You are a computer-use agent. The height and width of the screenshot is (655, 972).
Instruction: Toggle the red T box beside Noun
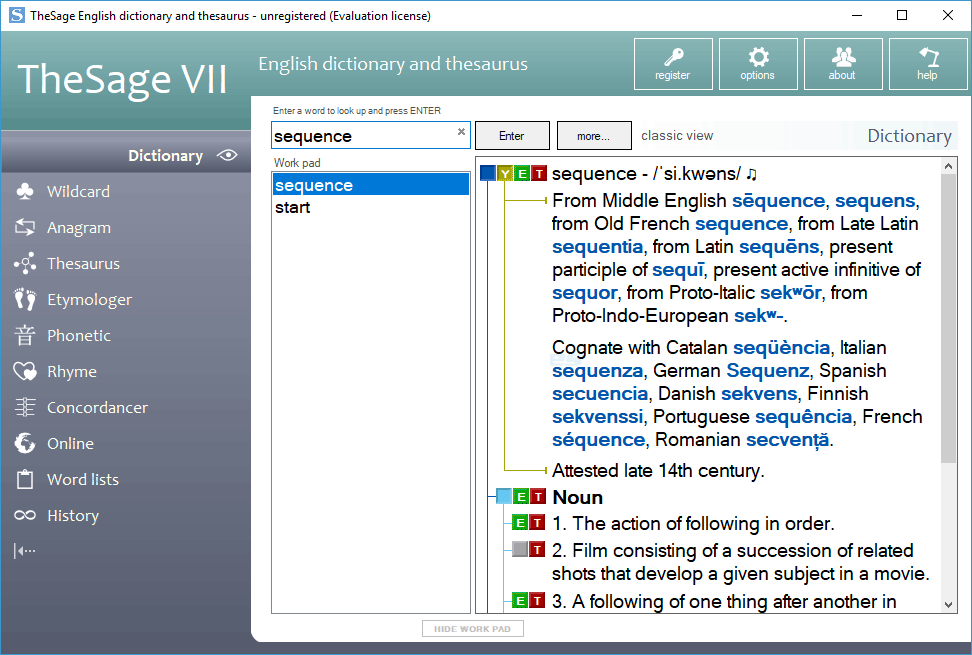click(x=538, y=497)
